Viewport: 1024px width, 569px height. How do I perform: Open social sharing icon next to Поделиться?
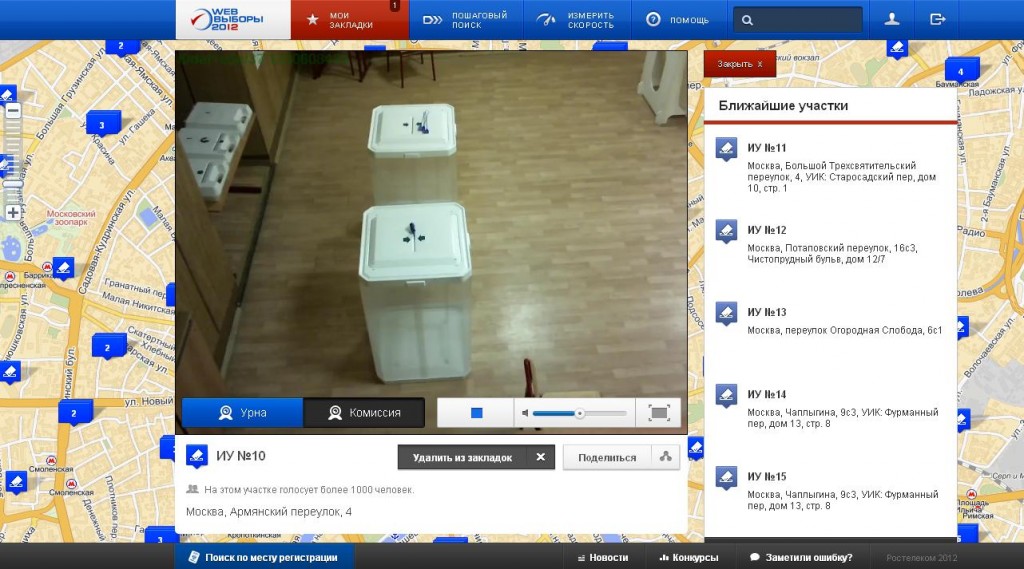click(x=666, y=457)
